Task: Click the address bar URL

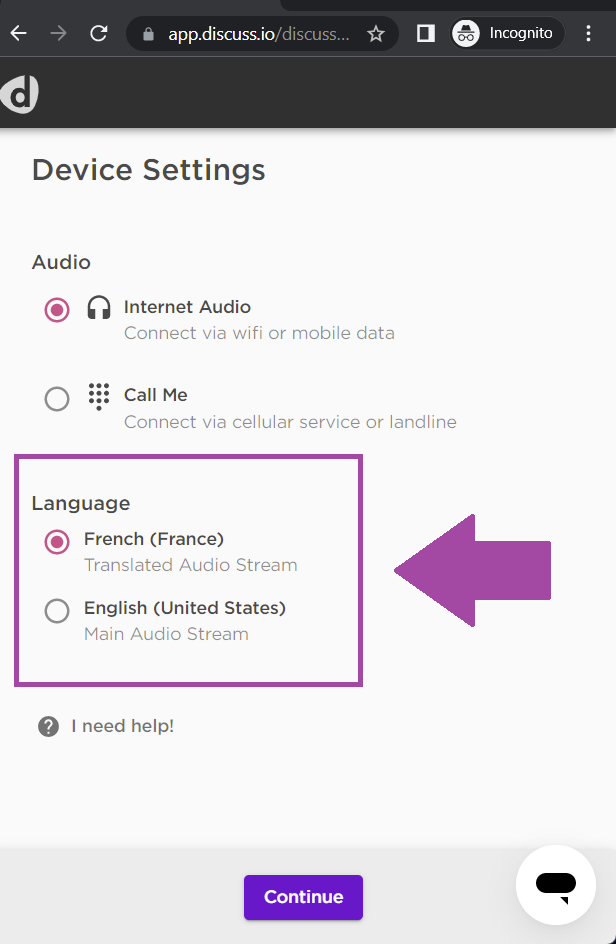Action: [258, 34]
